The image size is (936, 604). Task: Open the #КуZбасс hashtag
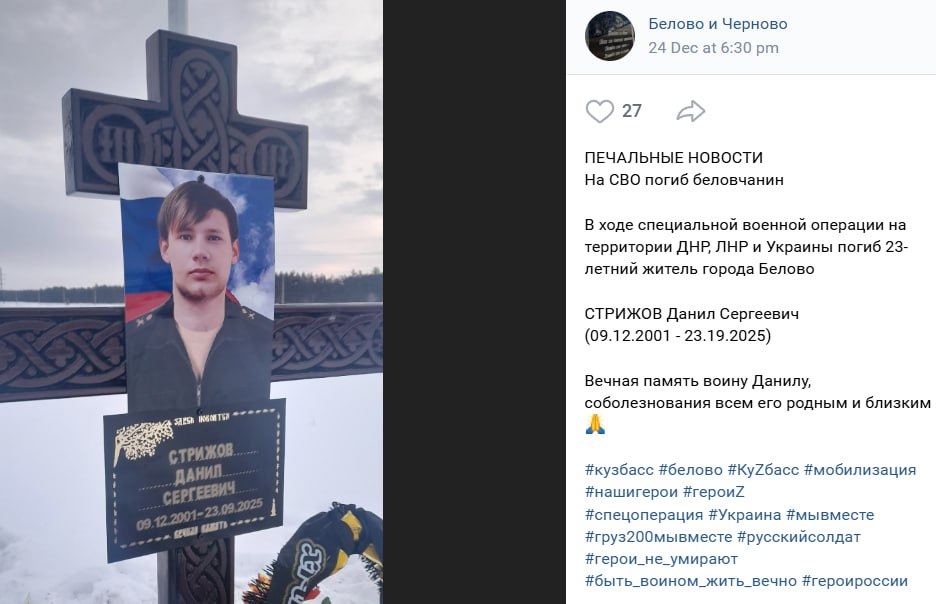(x=763, y=470)
